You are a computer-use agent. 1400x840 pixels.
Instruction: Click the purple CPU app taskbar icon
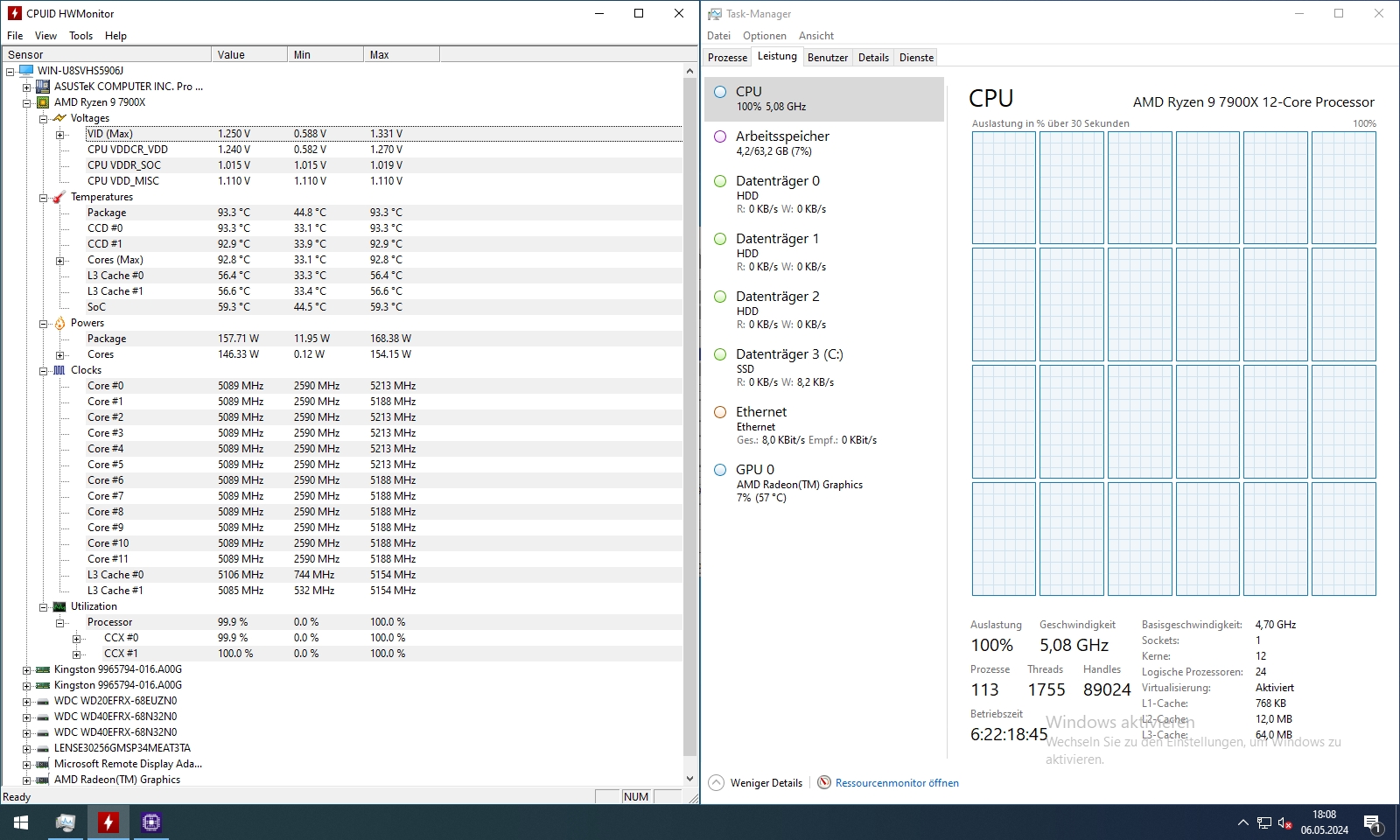[x=150, y=822]
